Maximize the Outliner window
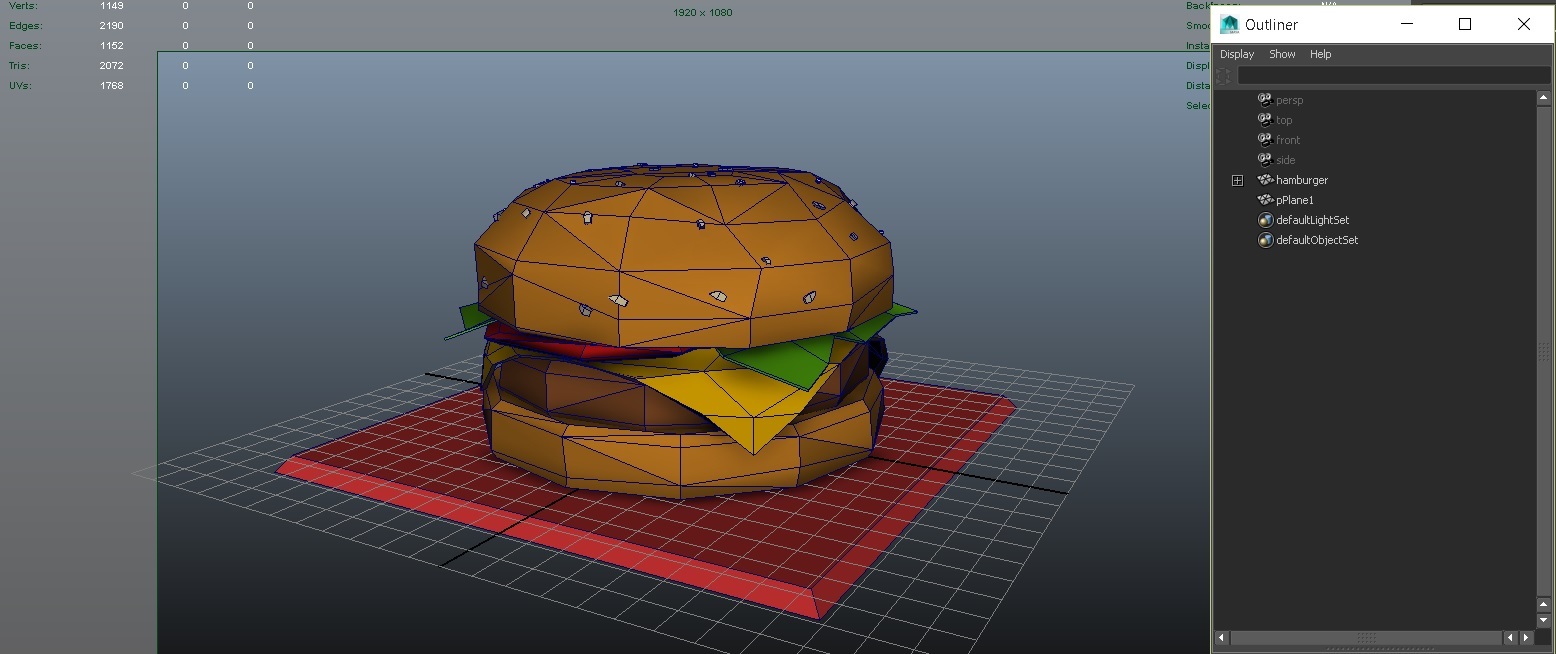This screenshot has width=1556, height=654. point(1465,24)
